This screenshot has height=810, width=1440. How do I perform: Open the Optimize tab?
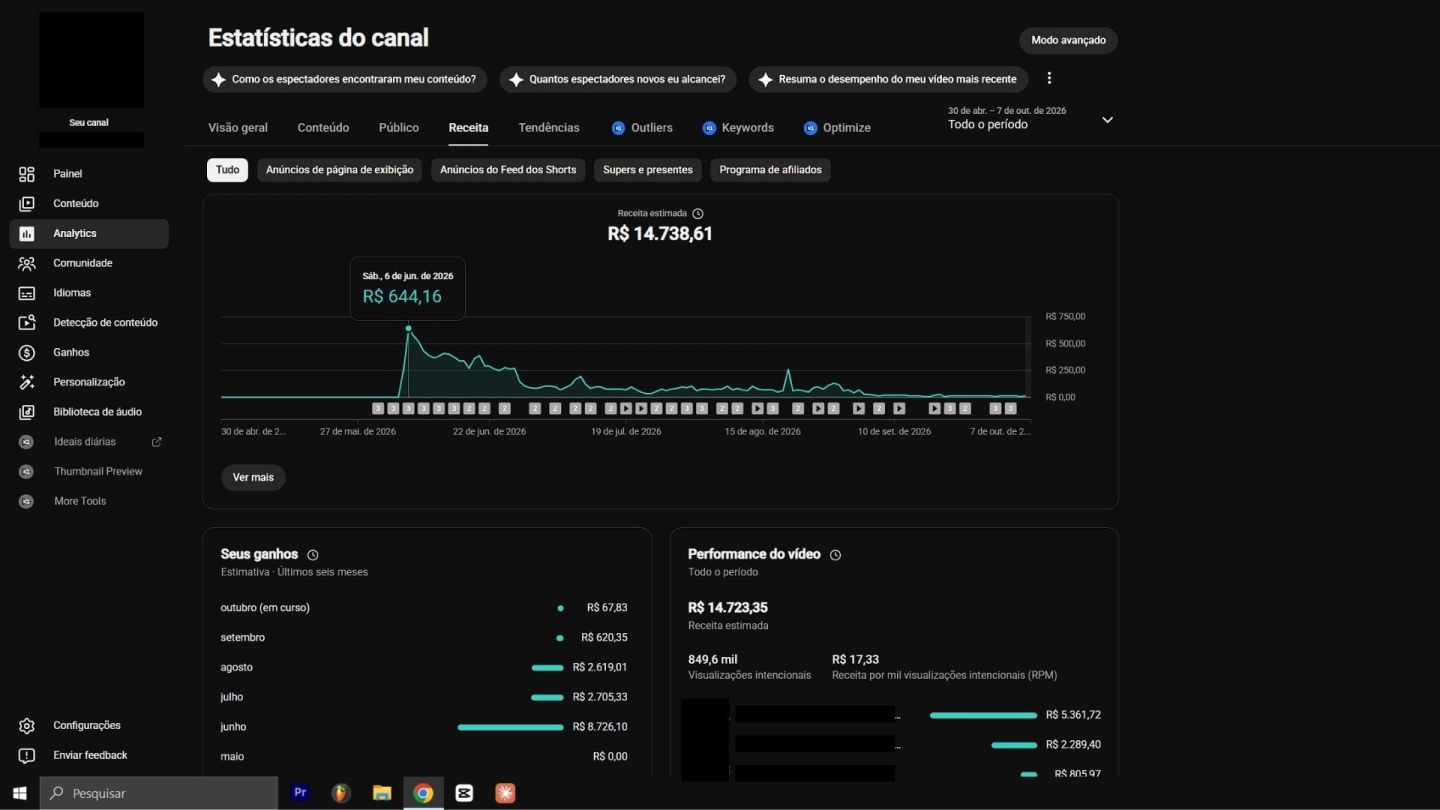tap(837, 128)
